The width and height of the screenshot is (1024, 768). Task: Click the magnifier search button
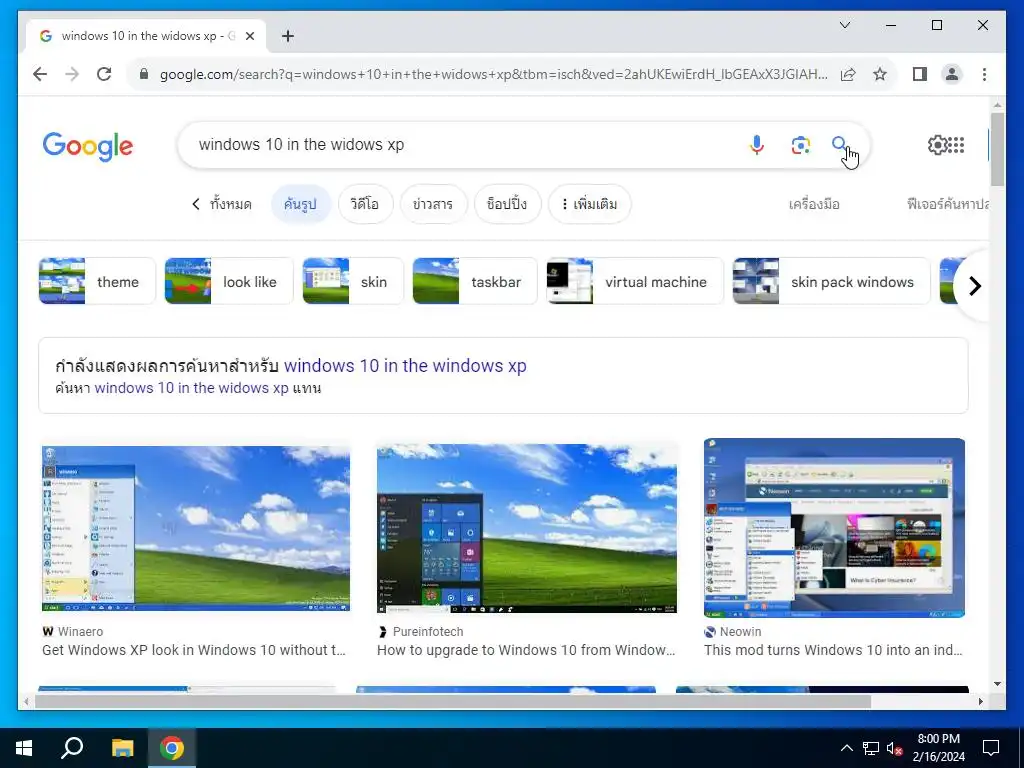[x=840, y=143]
